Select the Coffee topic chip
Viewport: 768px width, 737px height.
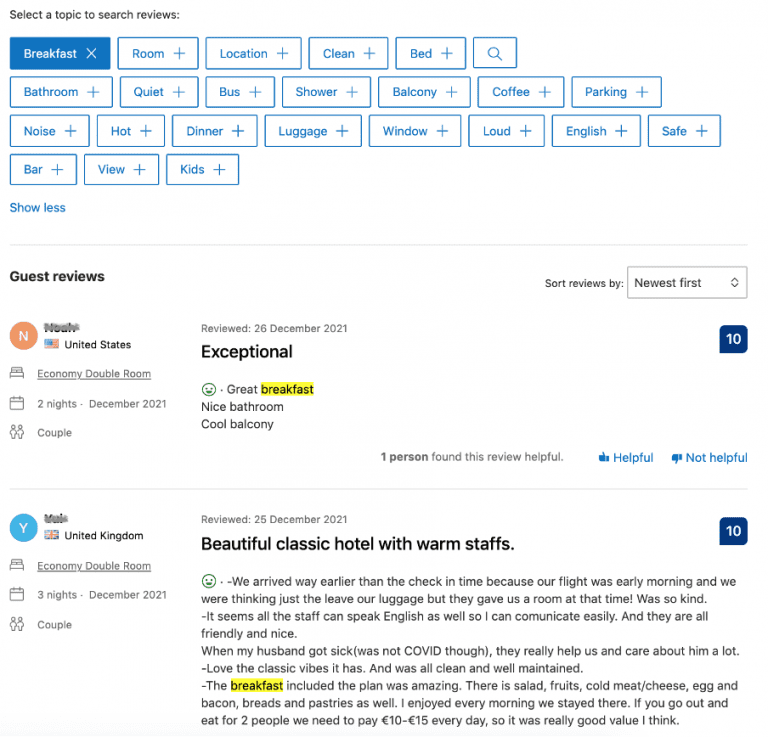click(x=521, y=92)
